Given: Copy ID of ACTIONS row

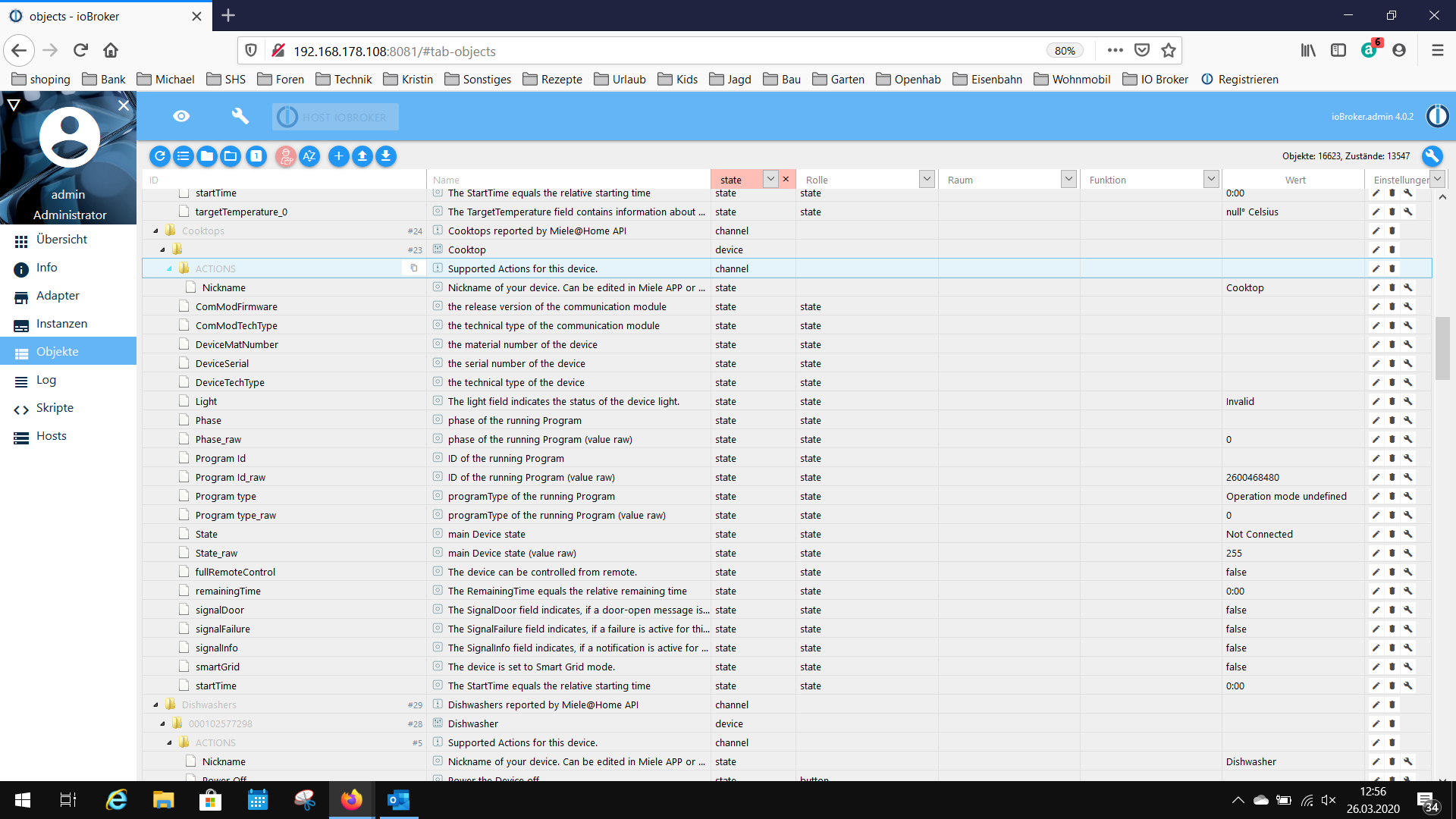Looking at the screenshot, I should pos(414,268).
